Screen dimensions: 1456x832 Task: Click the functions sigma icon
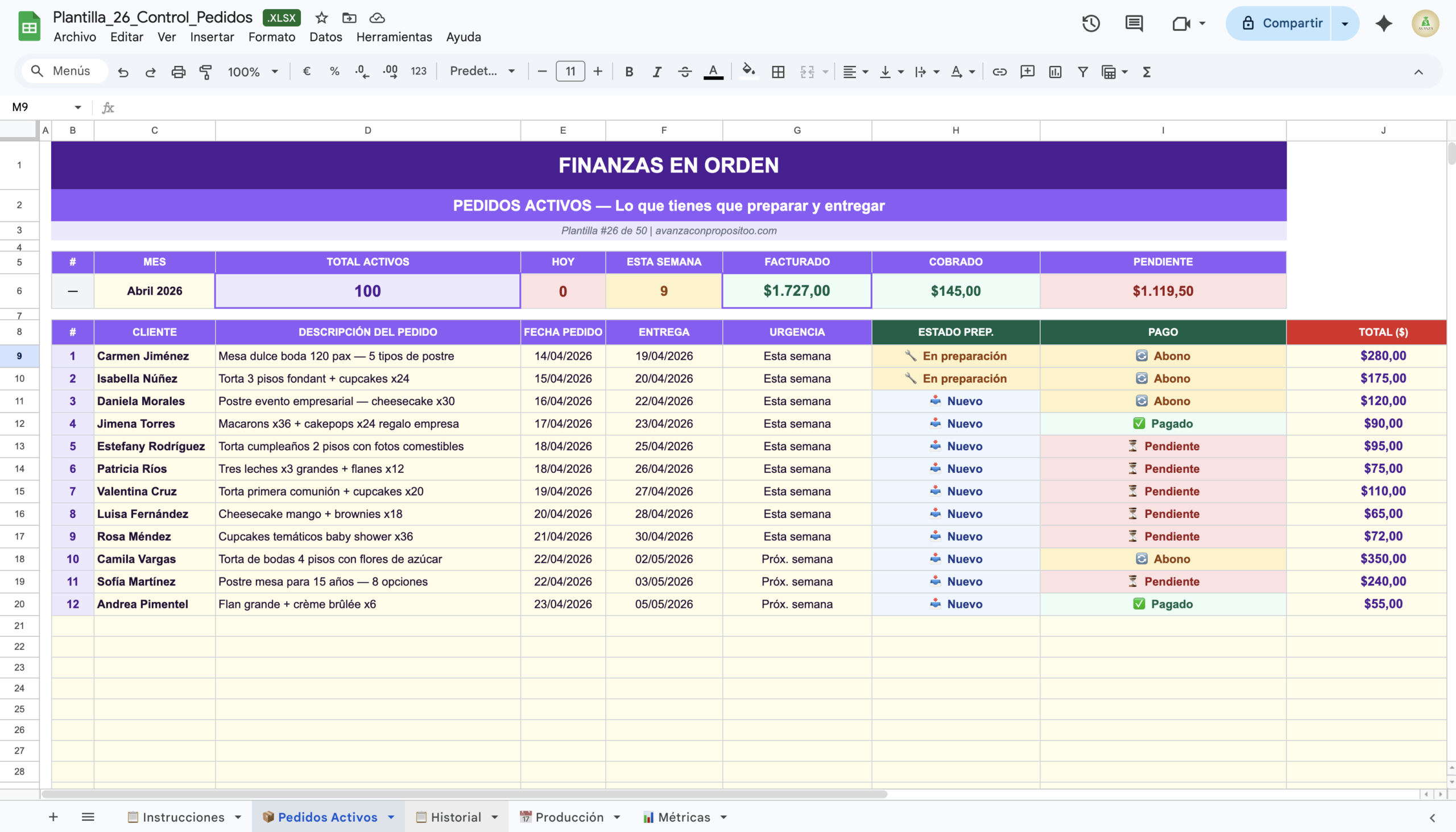(1147, 72)
